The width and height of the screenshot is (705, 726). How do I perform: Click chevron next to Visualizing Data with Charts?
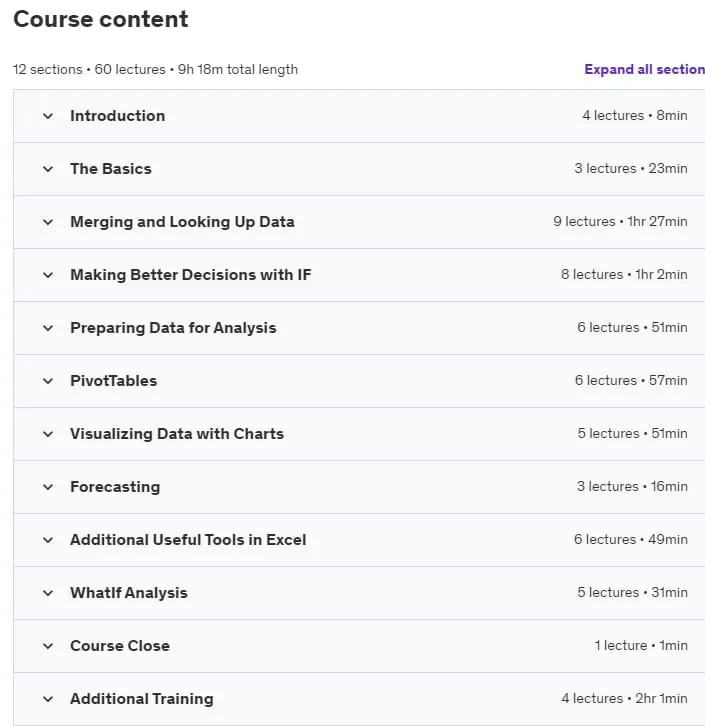click(48, 434)
